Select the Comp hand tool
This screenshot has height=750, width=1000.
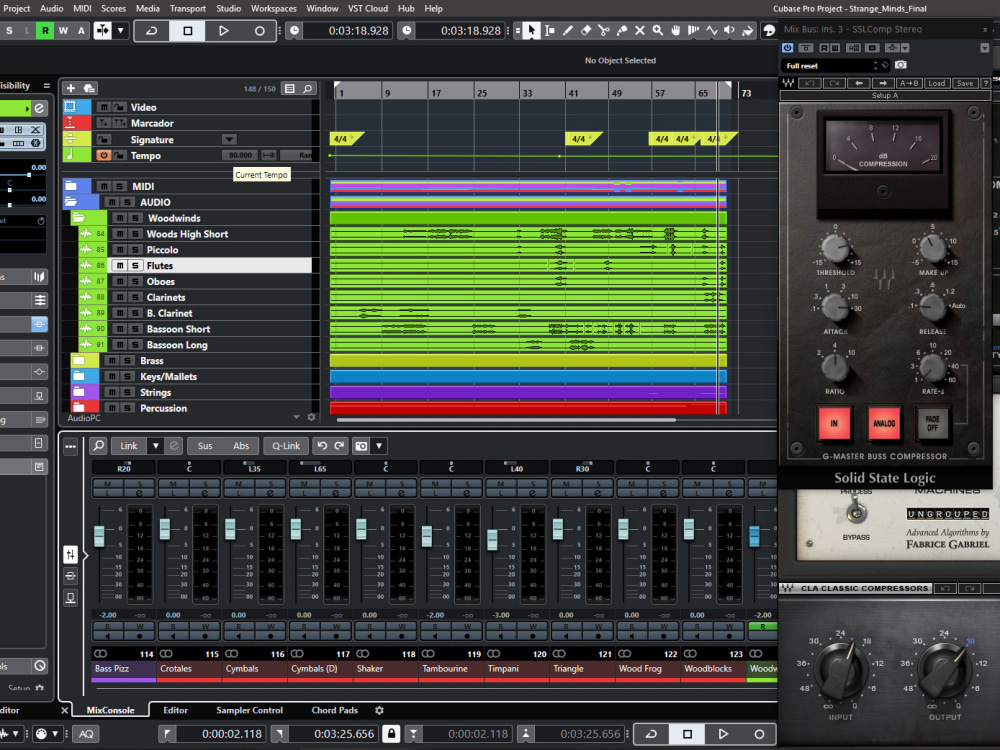click(x=675, y=30)
